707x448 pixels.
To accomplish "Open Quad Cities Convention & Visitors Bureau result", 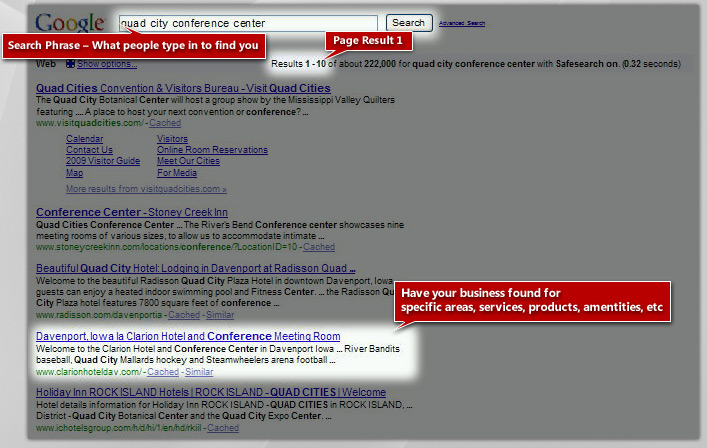I will [x=183, y=88].
